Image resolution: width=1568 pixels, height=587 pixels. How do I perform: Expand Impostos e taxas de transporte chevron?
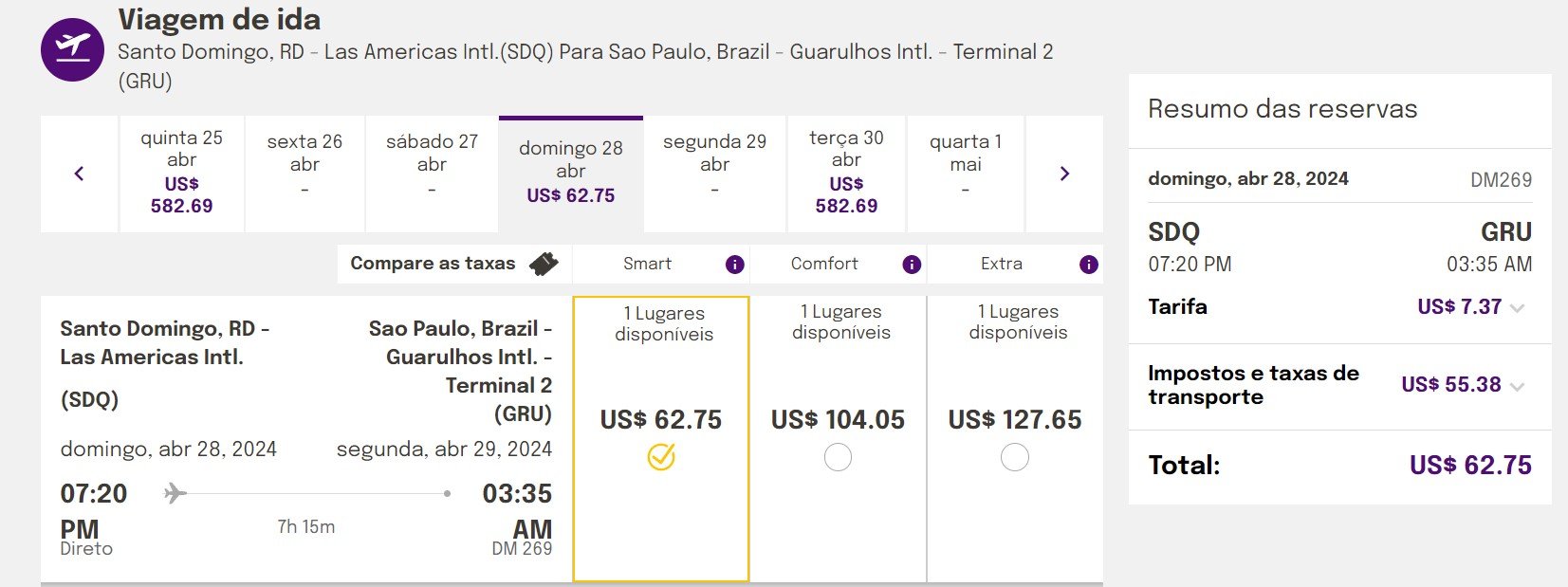coord(1518,387)
